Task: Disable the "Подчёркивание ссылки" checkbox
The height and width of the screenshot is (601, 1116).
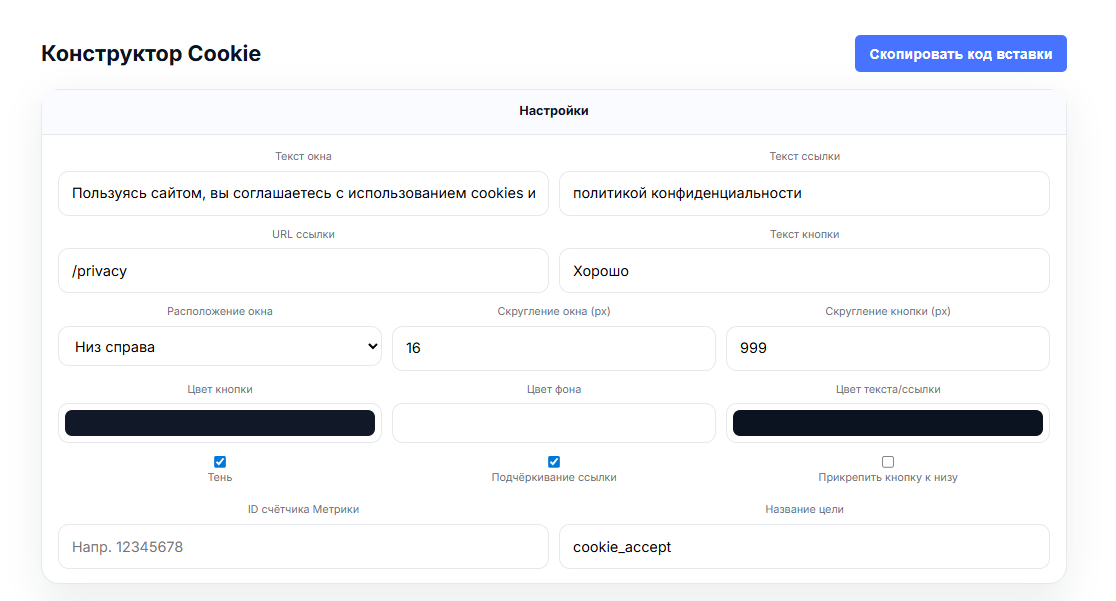Action: tap(554, 462)
